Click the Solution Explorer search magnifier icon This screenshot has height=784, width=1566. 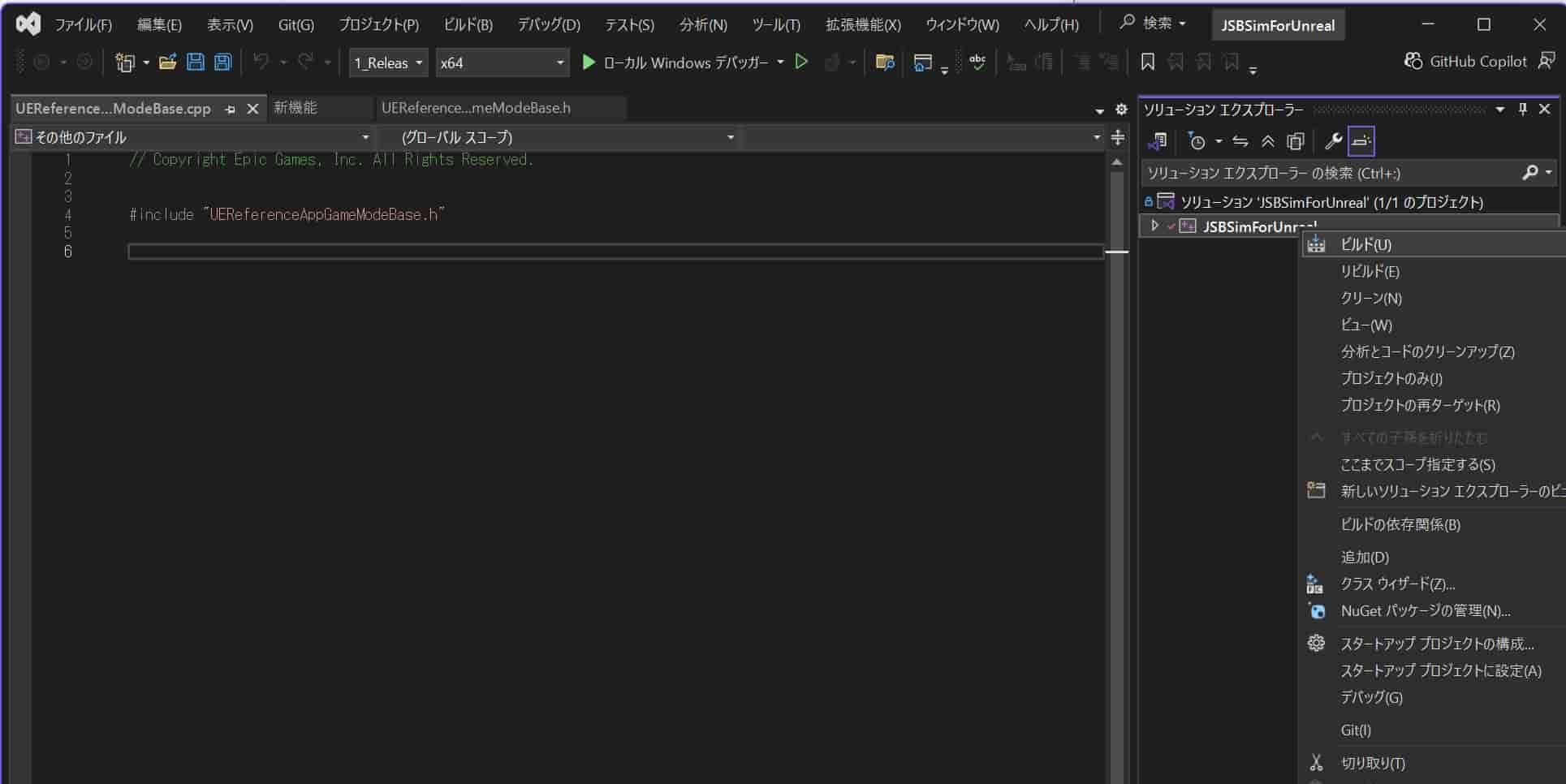(1530, 173)
